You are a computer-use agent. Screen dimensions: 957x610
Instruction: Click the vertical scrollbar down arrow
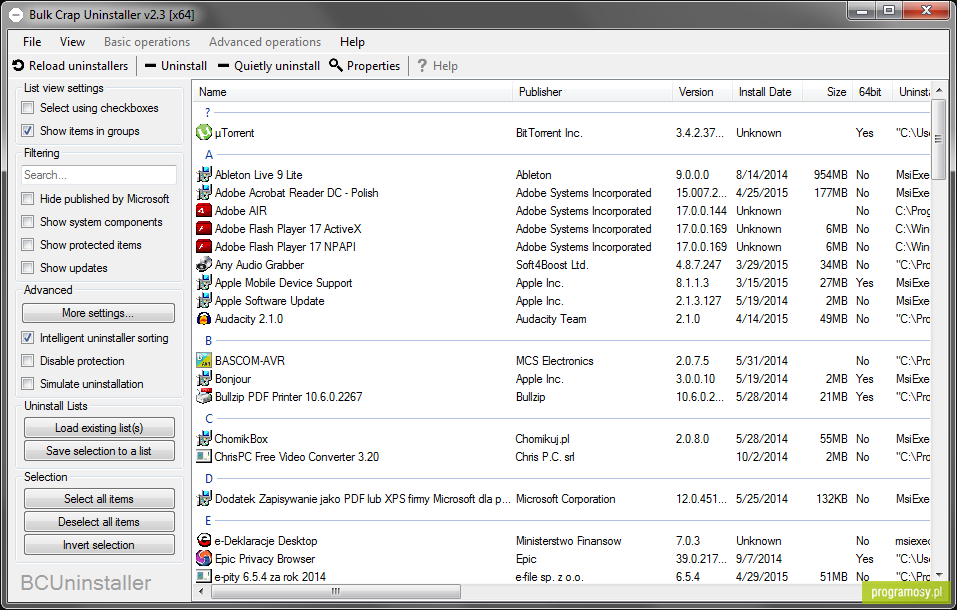pos(939,575)
